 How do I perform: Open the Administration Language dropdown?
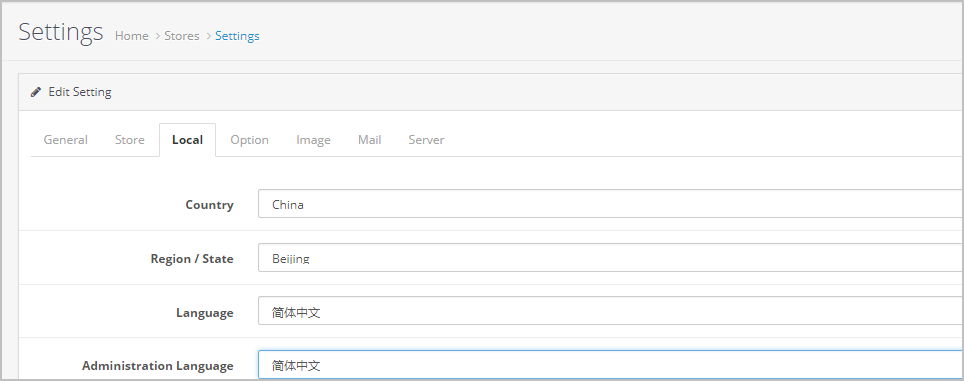click(610, 364)
